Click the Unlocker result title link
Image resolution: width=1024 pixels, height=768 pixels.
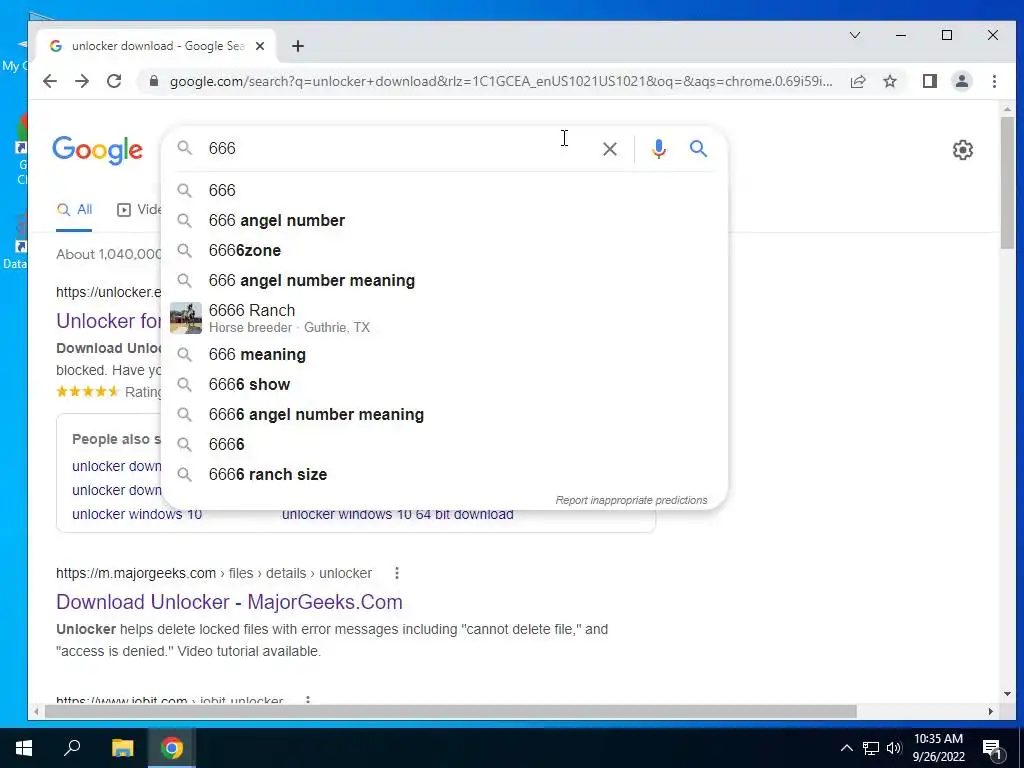(108, 321)
